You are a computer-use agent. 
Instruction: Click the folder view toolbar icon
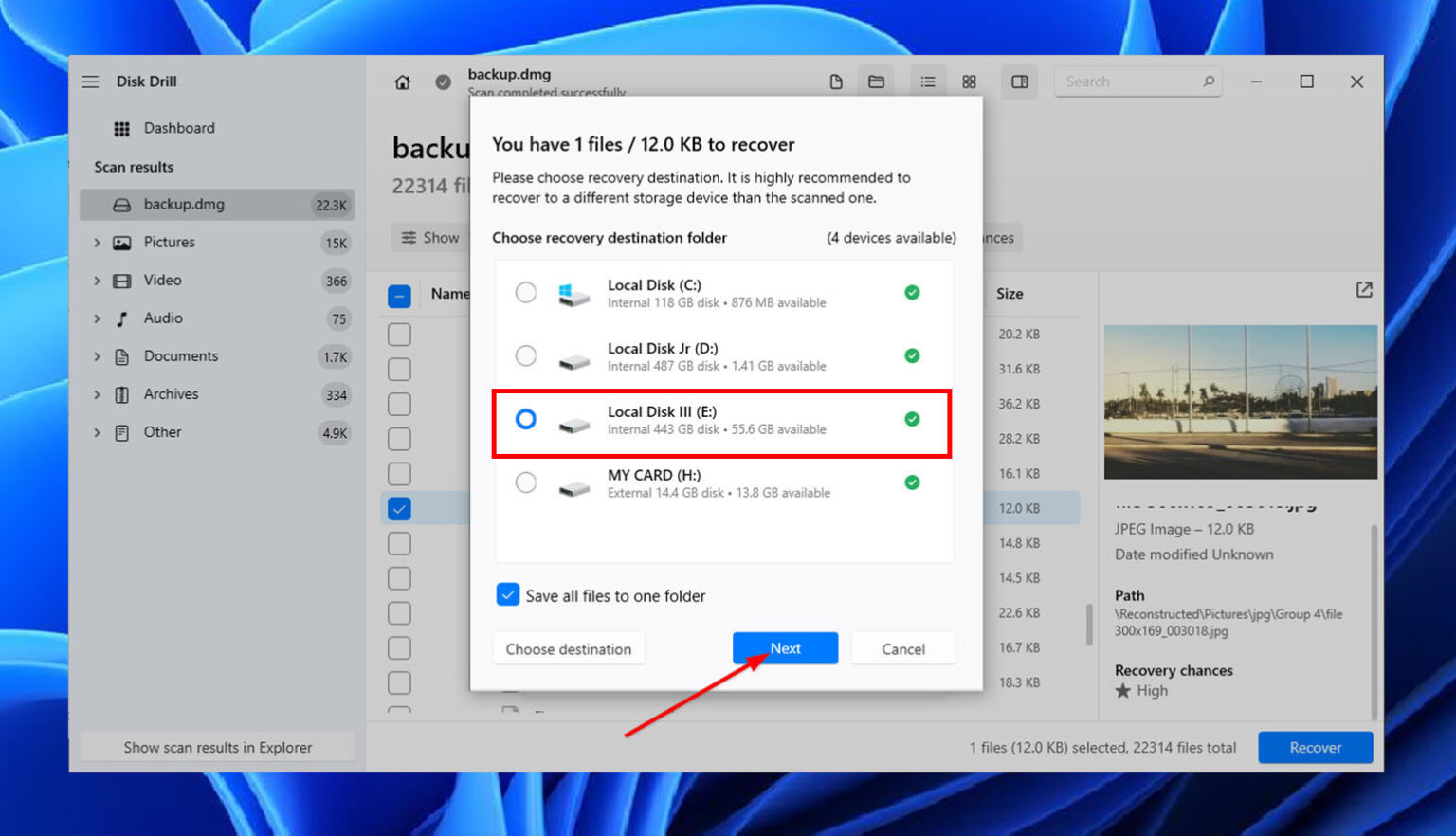tap(876, 82)
